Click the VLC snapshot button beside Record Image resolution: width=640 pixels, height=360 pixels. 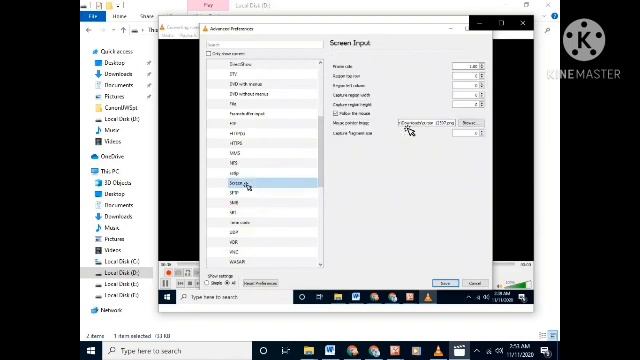point(178,273)
